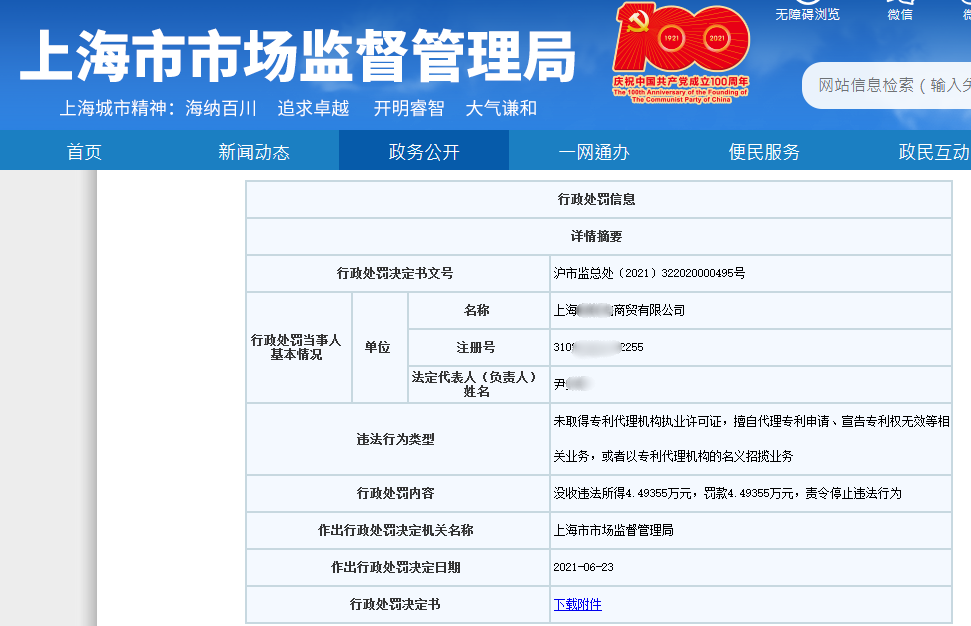Click the slogan text 开明睿智
The image size is (971, 626).
click(409, 108)
